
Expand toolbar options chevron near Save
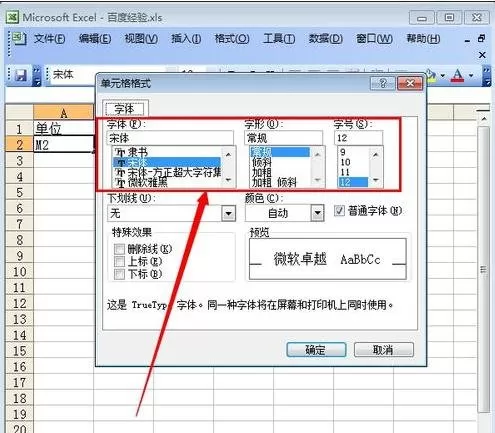(37, 76)
